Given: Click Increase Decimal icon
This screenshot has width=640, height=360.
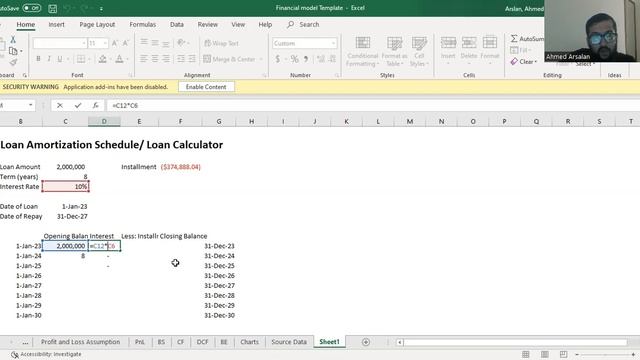Looking at the screenshot, I should [x=321, y=59].
